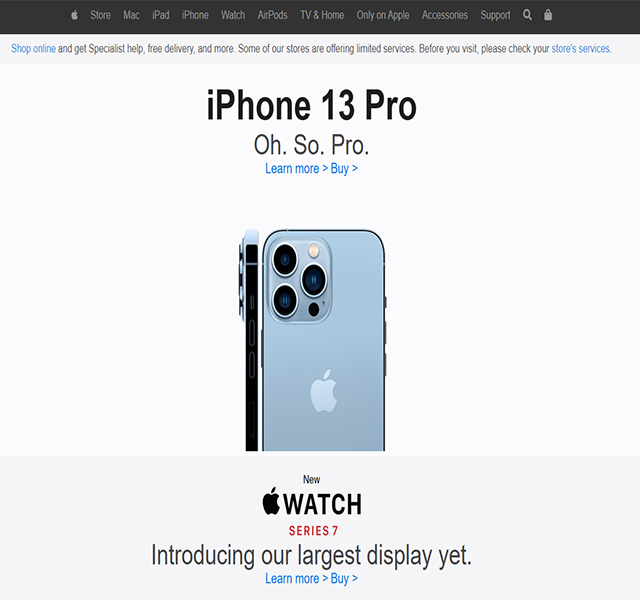Open Only on Apple menu item
640x600 pixels.
point(383,16)
